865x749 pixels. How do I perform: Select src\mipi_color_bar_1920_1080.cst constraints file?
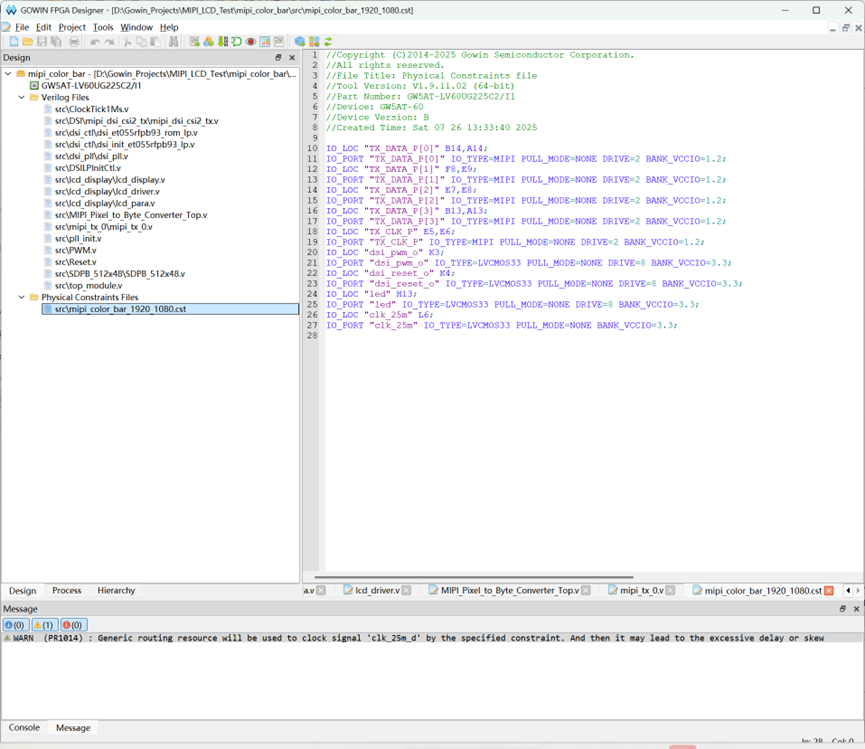pos(170,309)
